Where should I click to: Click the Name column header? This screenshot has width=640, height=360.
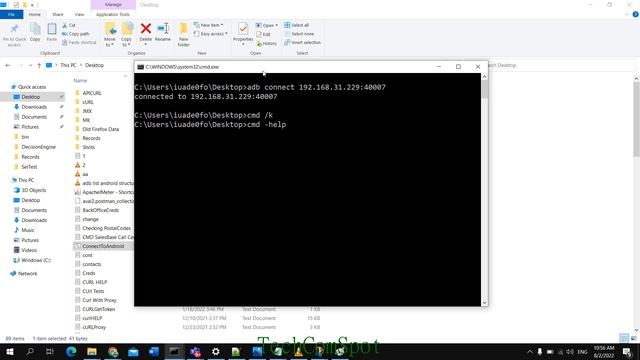click(x=80, y=81)
